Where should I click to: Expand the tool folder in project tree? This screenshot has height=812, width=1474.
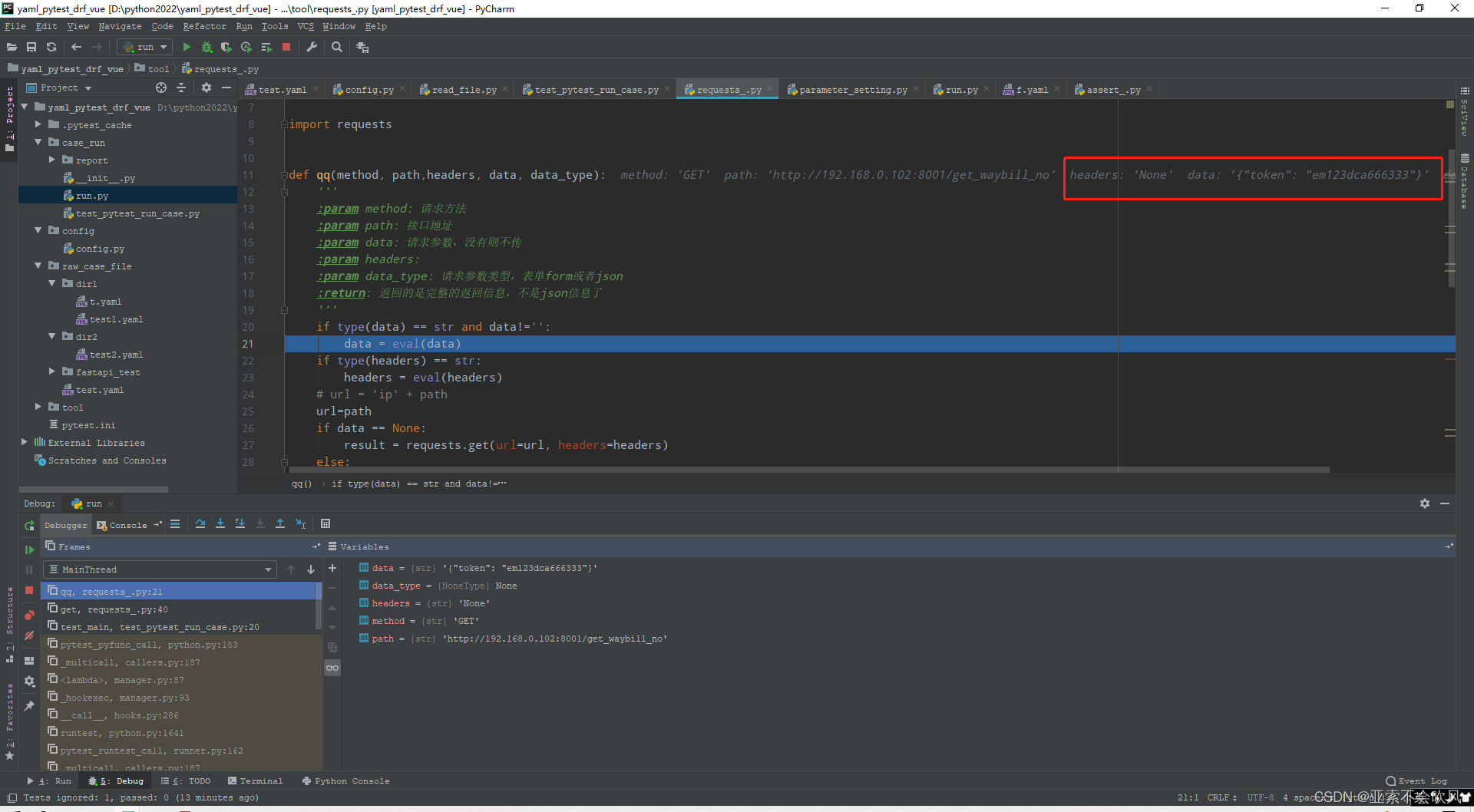(38, 407)
